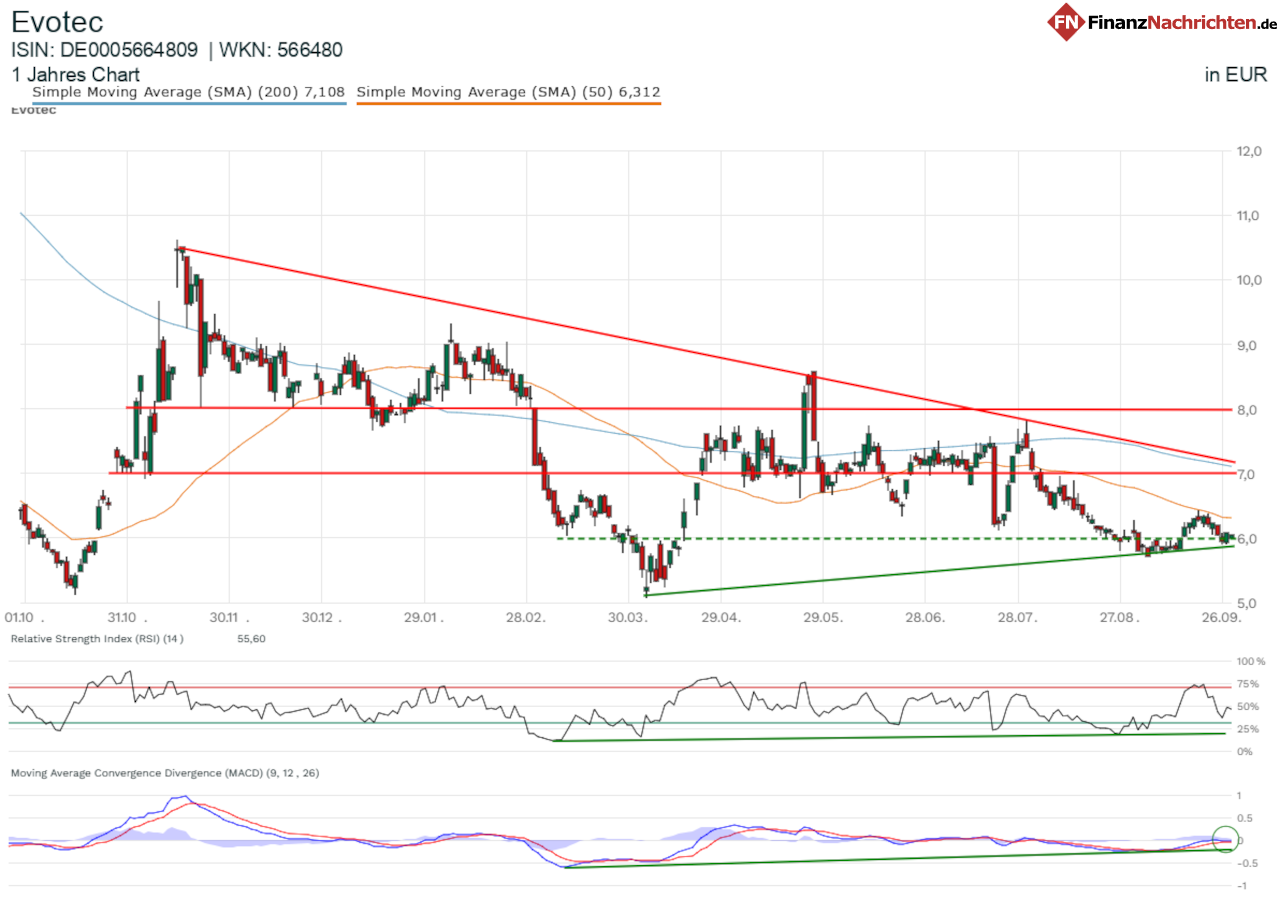Select the SMA (200) 7,108 legend entry
The image size is (1280, 900).
point(189,93)
